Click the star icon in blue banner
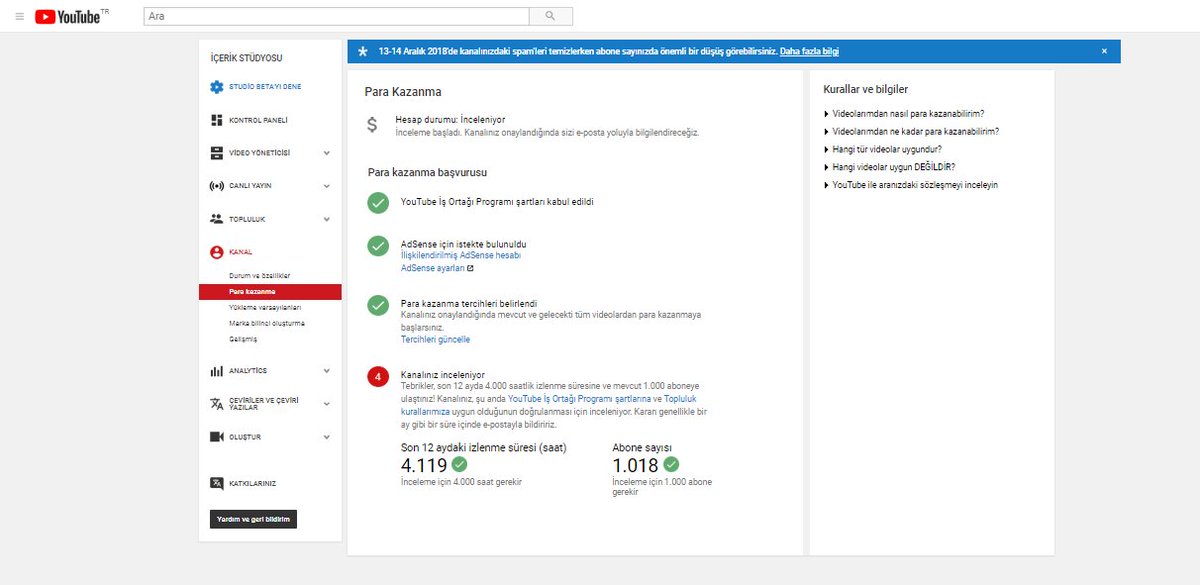Screen dimensions: 1200x585 coord(362,51)
